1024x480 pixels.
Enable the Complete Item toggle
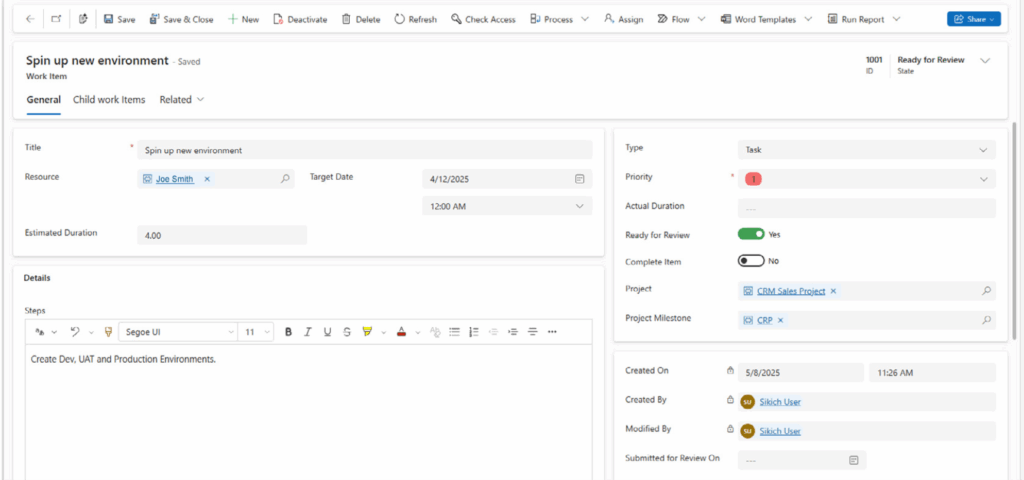751,261
